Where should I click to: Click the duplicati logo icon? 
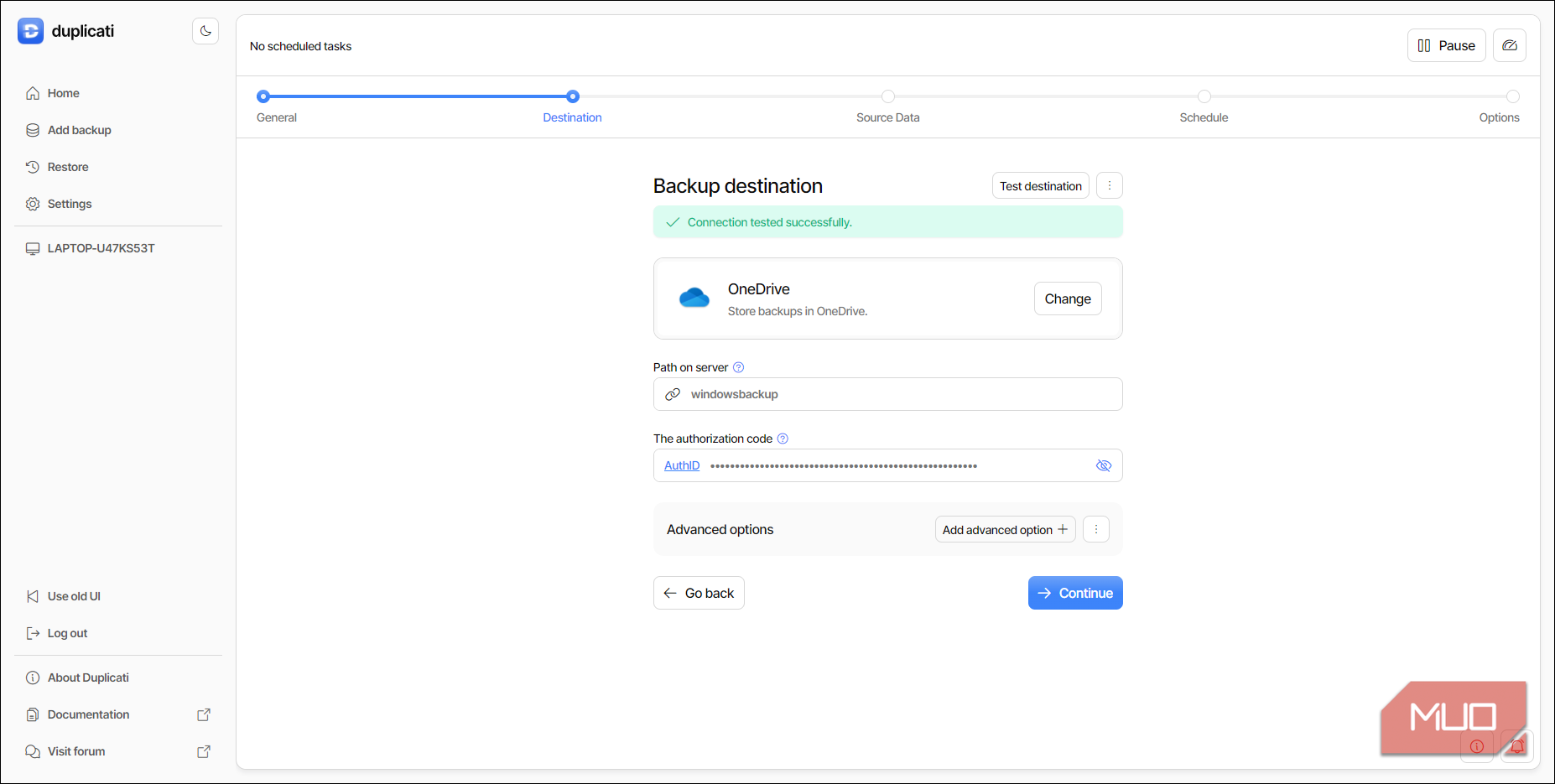pos(30,31)
